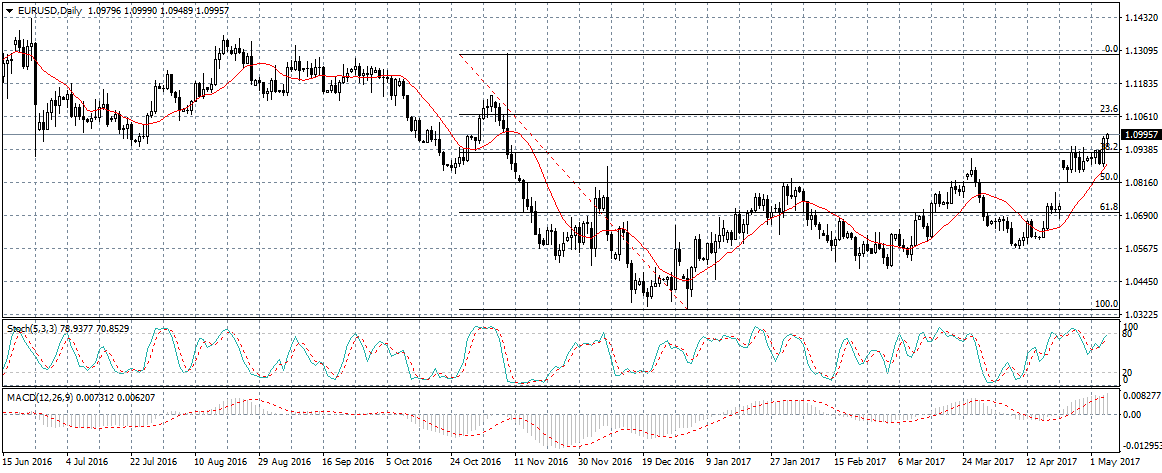1162x473 pixels.
Task: Select the 50.0 Fibonacci retracement label
Action: pyautogui.click(x=1107, y=176)
